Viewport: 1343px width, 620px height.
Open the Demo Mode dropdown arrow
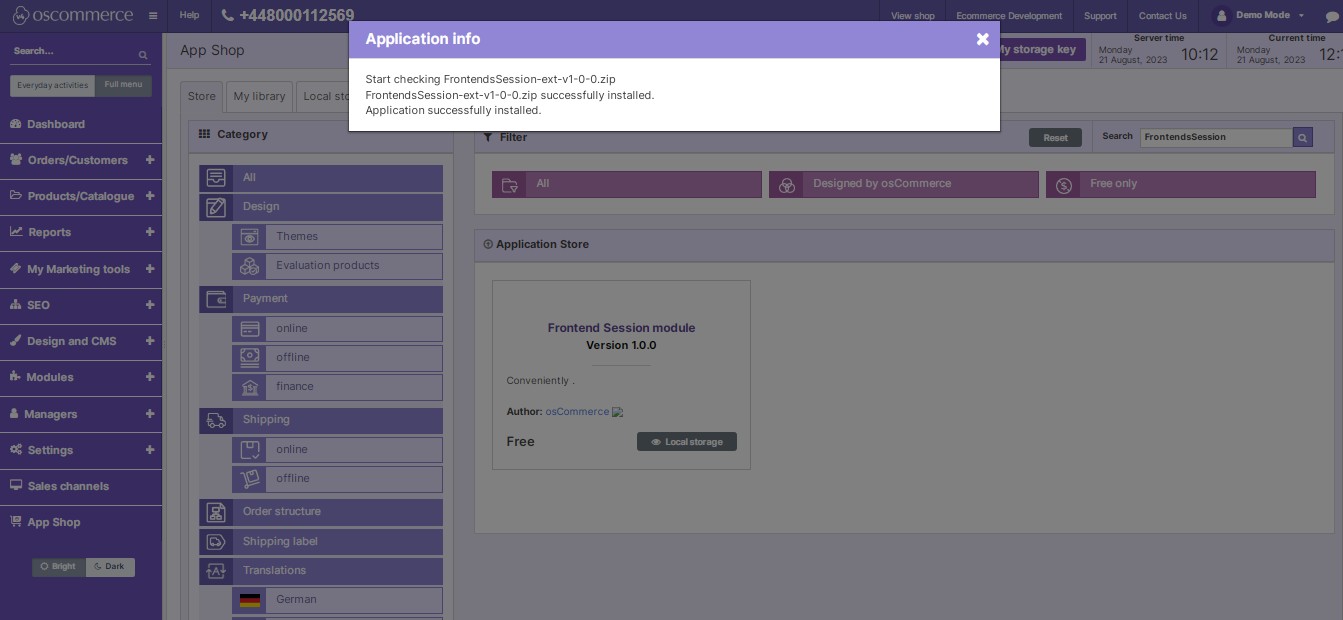coord(1301,16)
